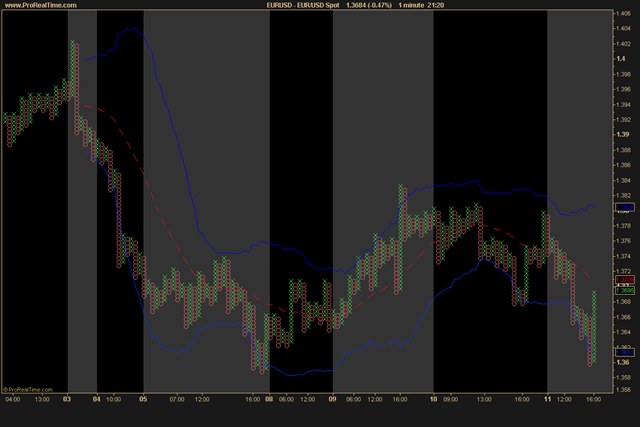
Task: Click the 04:00 time axis label
Action: (13, 399)
